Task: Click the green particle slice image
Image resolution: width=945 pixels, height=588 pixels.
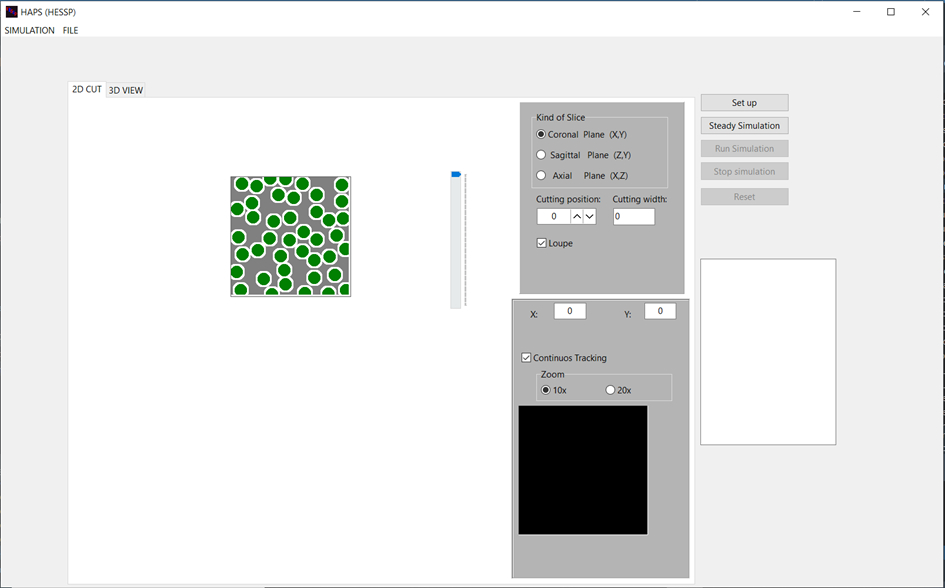Action: click(290, 236)
